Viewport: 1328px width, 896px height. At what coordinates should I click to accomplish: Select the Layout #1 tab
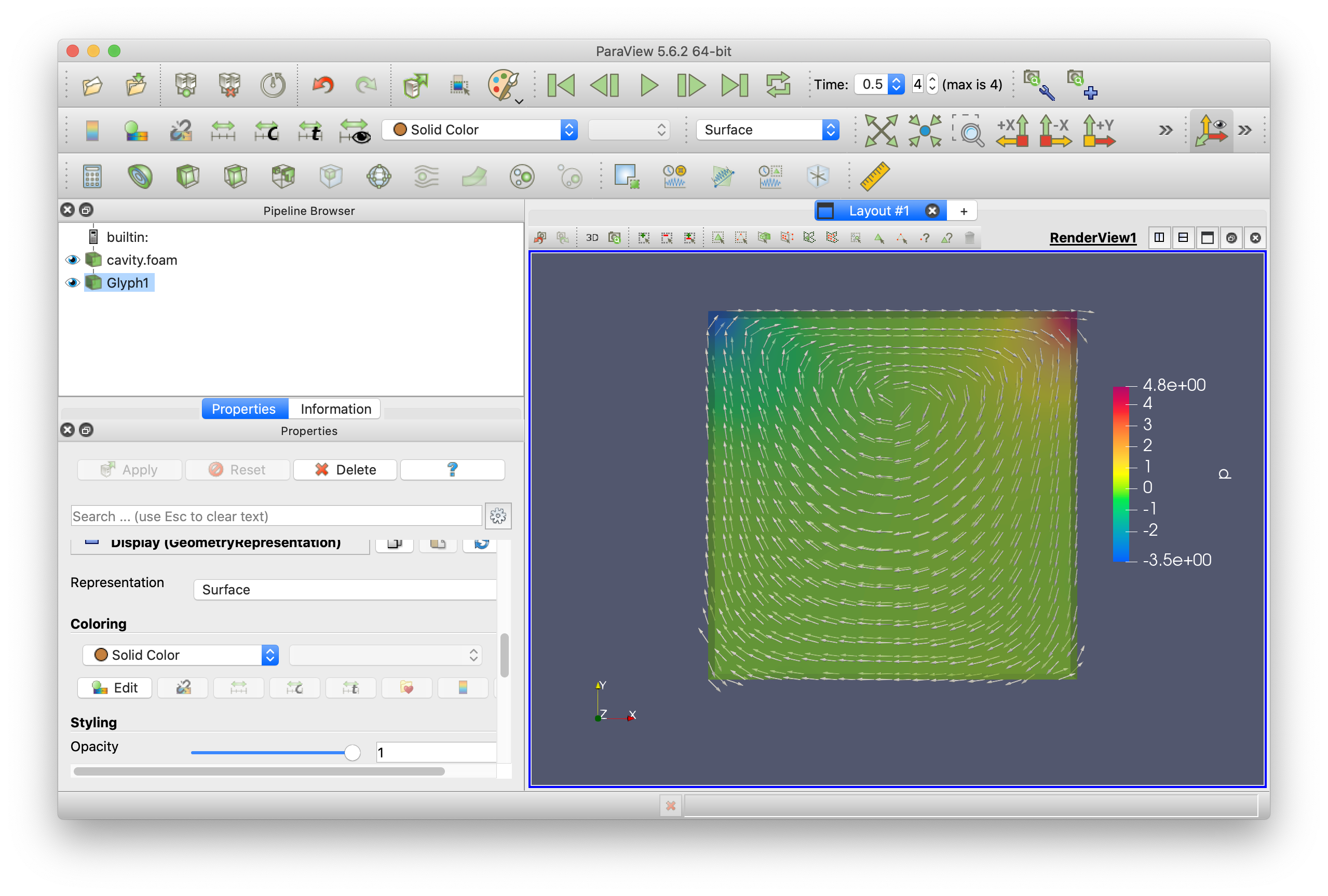tap(879, 211)
